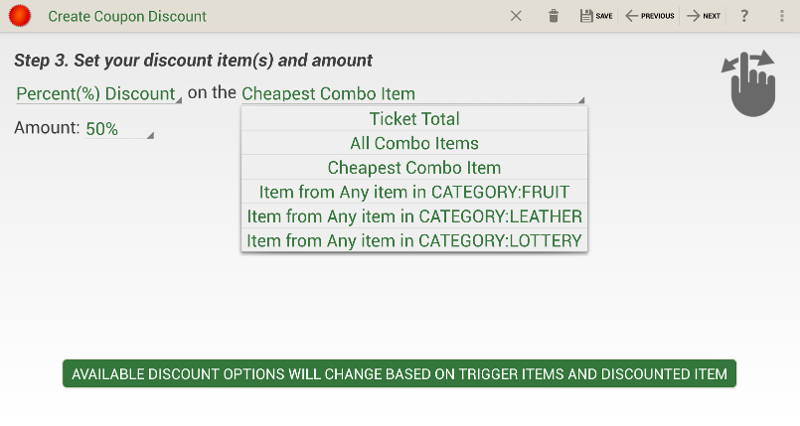Viewport: 800px width, 426px height.
Task: Choose All Combo Items option
Action: [x=414, y=143]
